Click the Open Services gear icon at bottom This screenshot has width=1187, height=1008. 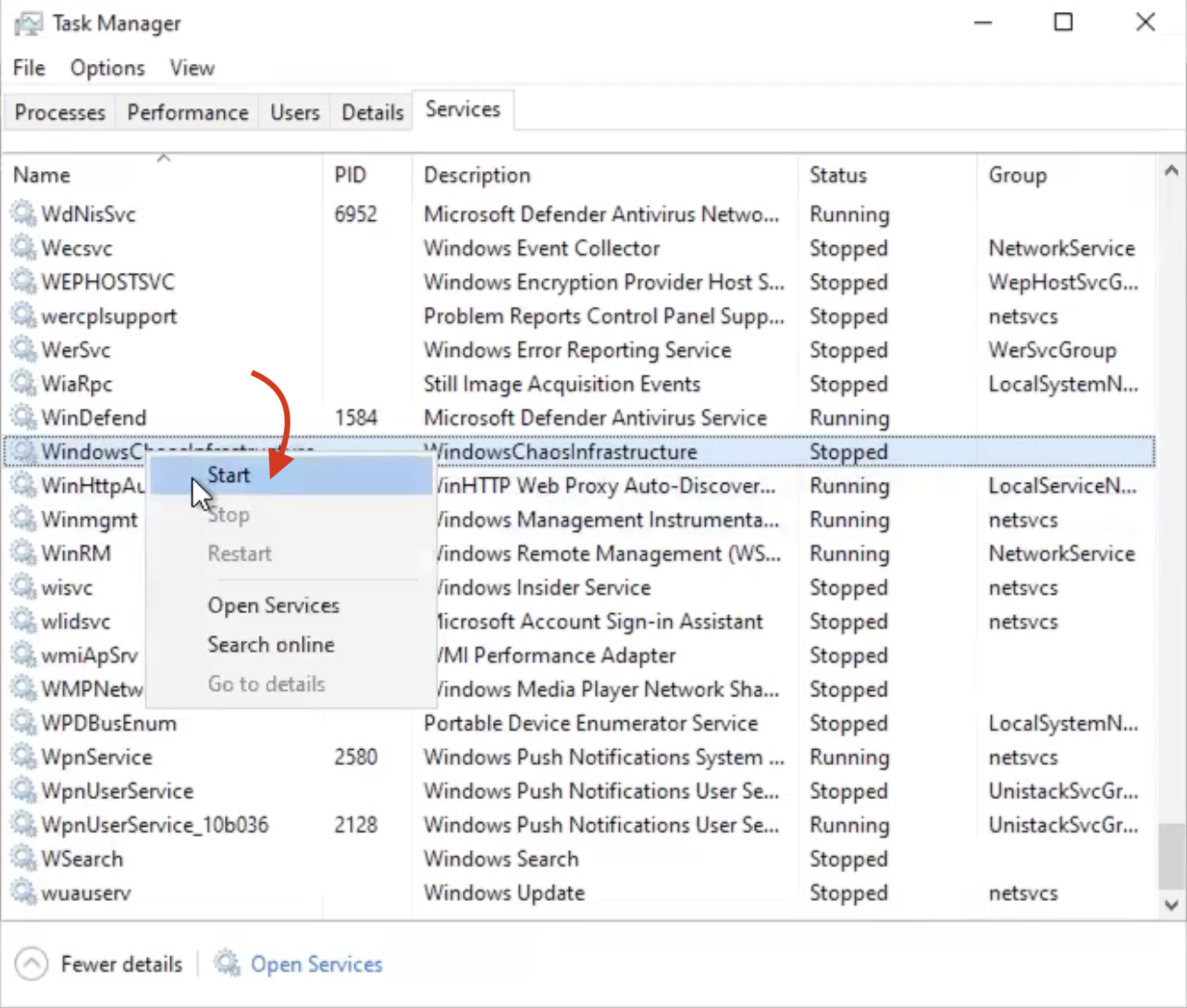pos(227,964)
